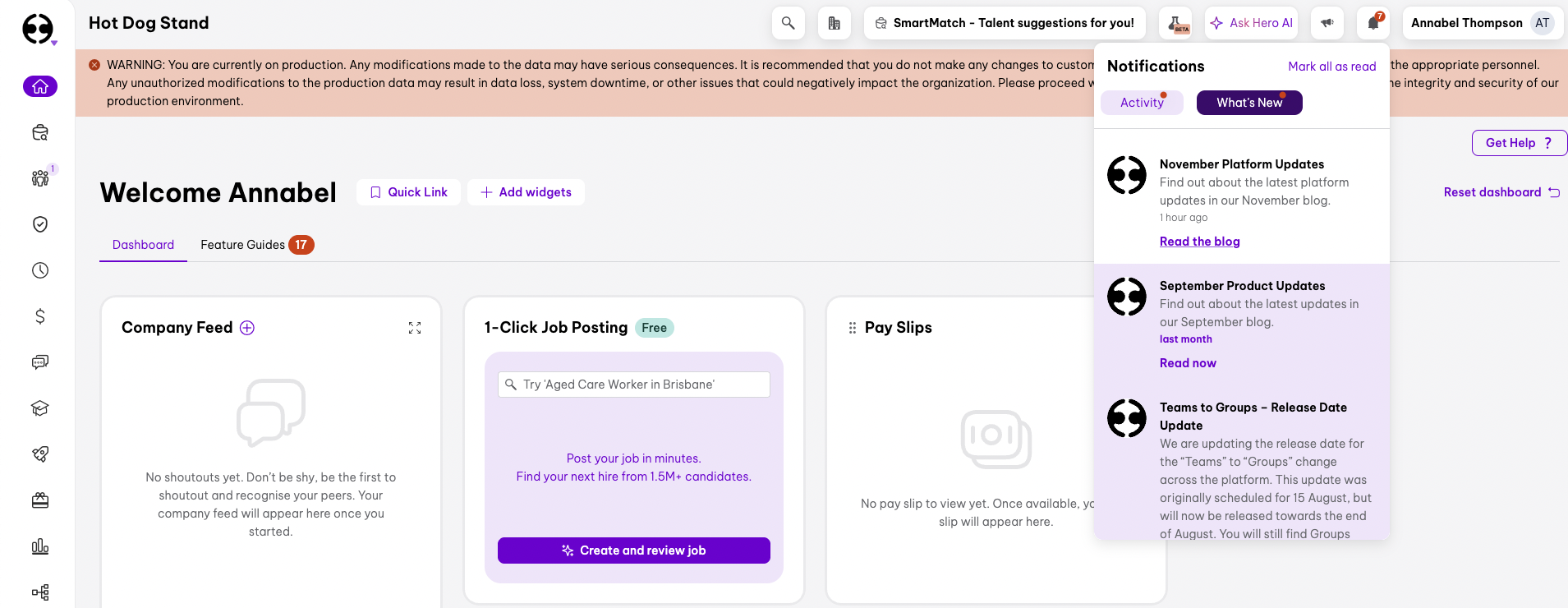This screenshot has height=608, width=1568.
Task: Open the briefcase search icon in sidebar
Action: 40,132
